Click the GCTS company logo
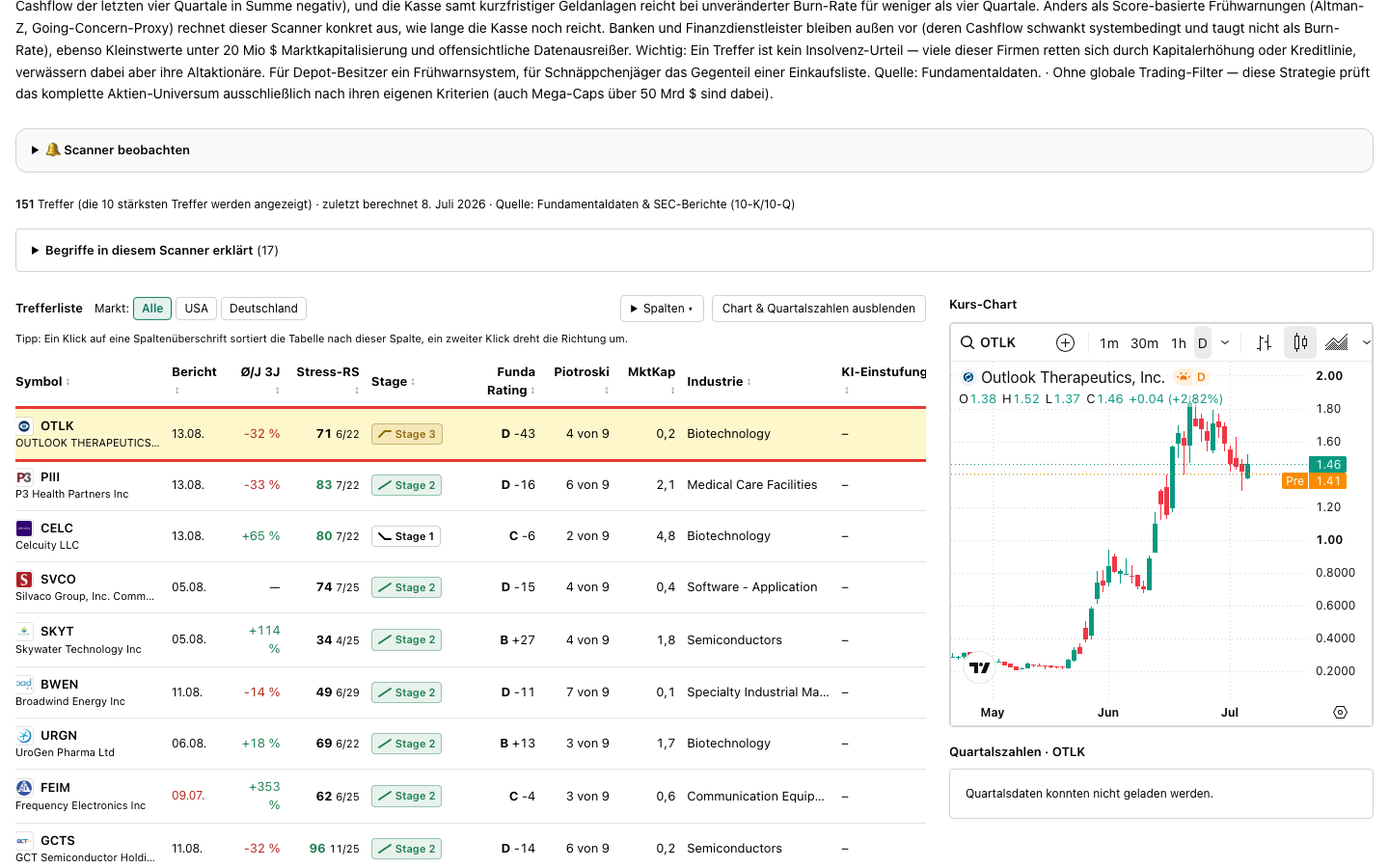Viewport: 1389px width, 868px height. point(24,840)
